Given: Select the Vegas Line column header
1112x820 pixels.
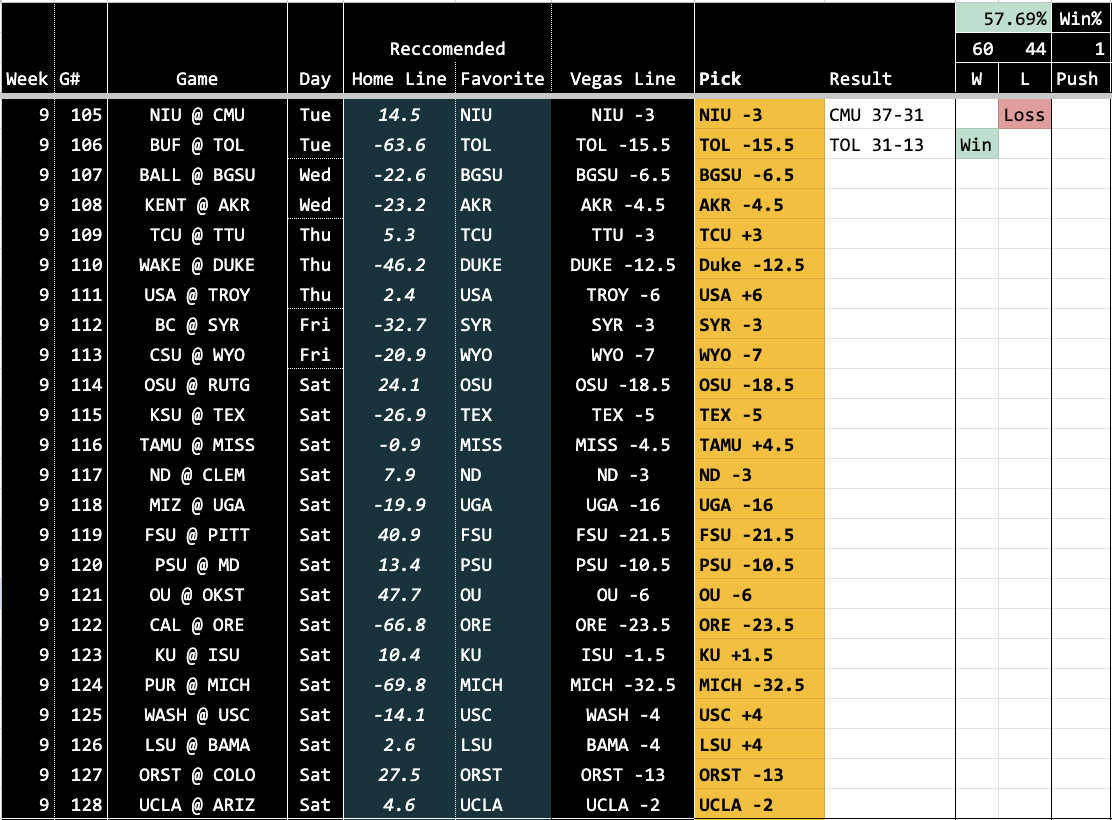Looking at the screenshot, I should click(x=622, y=79).
